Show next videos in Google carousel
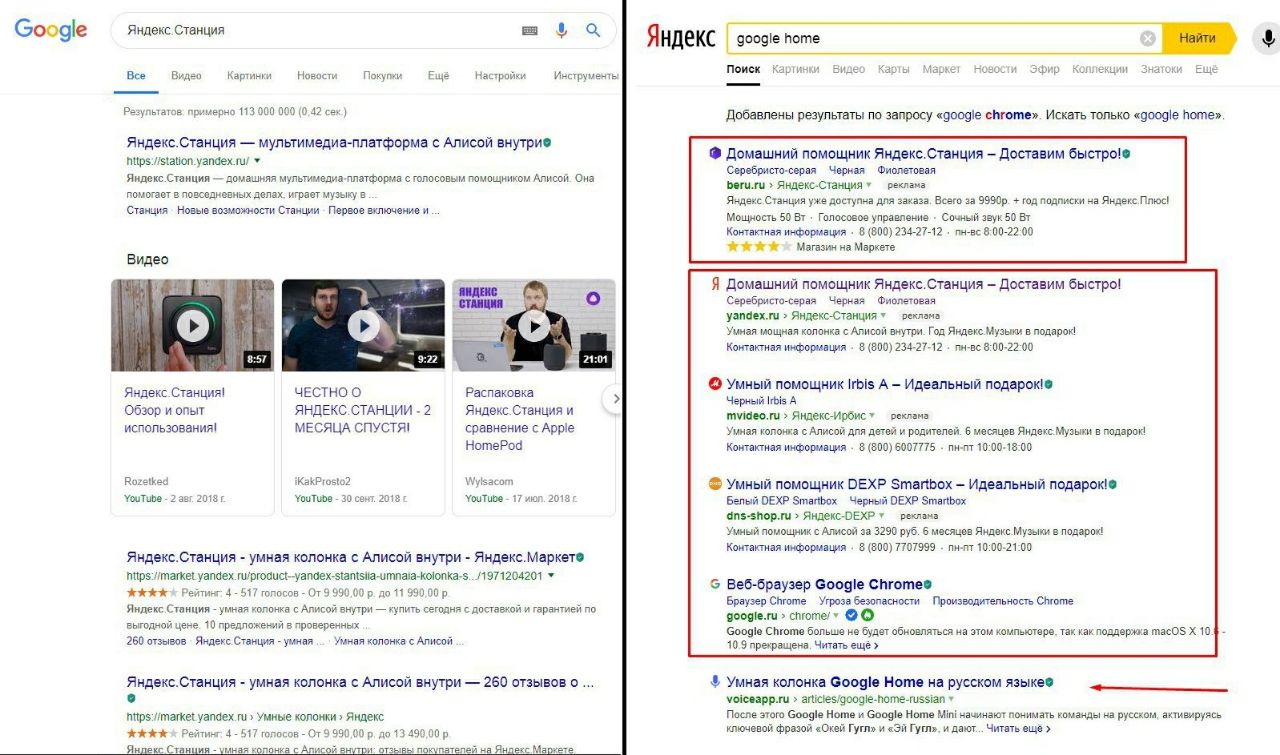The height and width of the screenshot is (755, 1280). coord(614,399)
